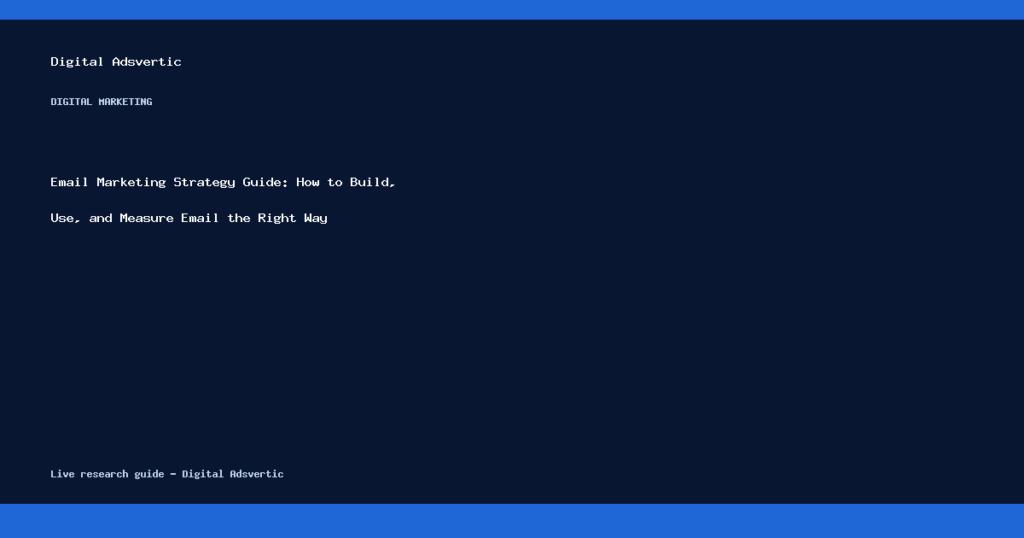Click the word 'Email' starting the heading
The image size is (1024, 538).
click(x=69, y=182)
